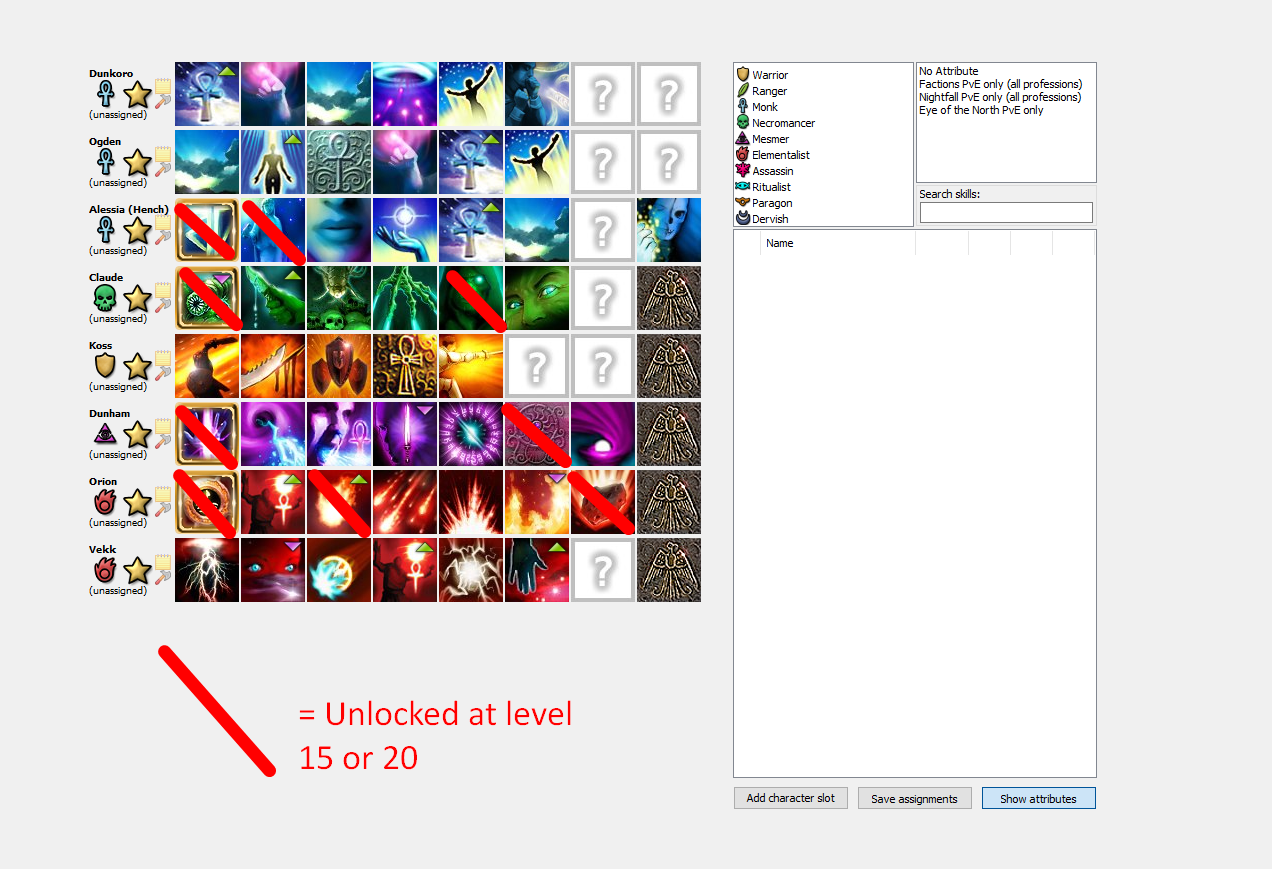Choose Paragon in the profession list
Viewport: 1272px width, 869px height.
coord(771,203)
